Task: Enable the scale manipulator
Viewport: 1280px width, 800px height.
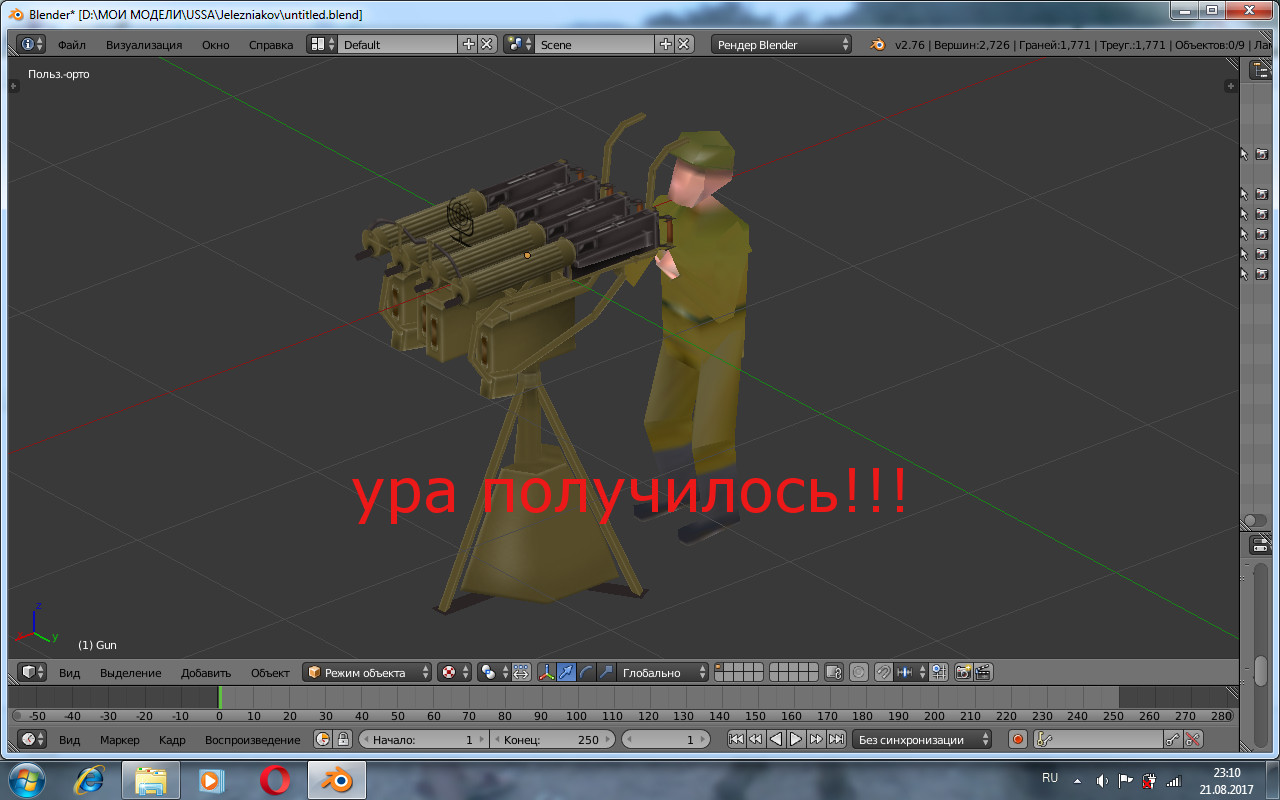Action: [x=607, y=672]
